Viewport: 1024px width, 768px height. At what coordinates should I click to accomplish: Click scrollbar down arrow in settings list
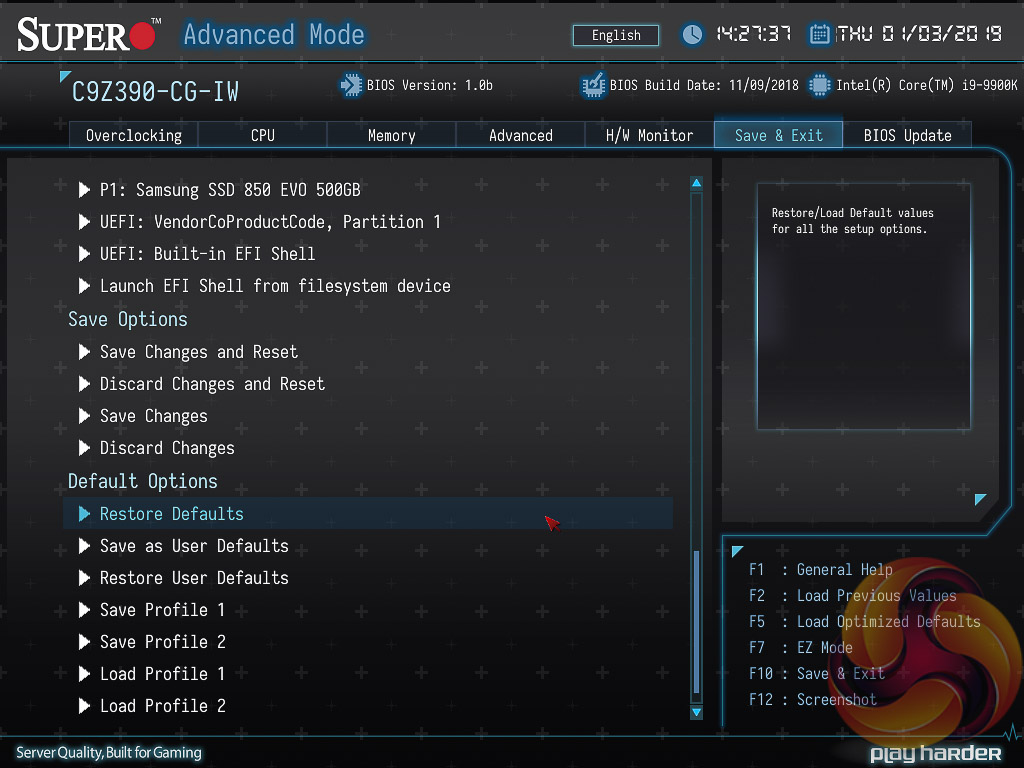[x=696, y=711]
